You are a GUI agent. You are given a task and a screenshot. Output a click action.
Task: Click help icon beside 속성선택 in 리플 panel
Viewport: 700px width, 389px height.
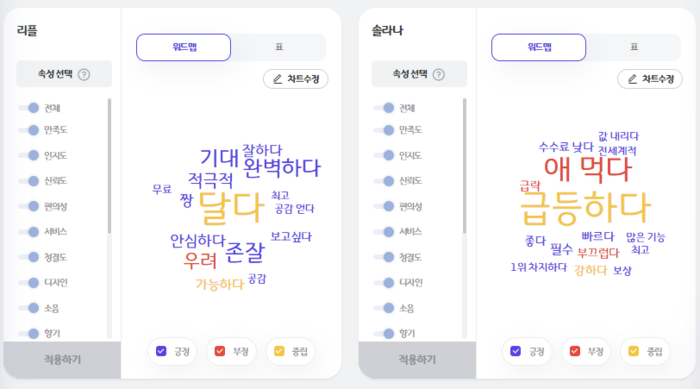[84, 74]
